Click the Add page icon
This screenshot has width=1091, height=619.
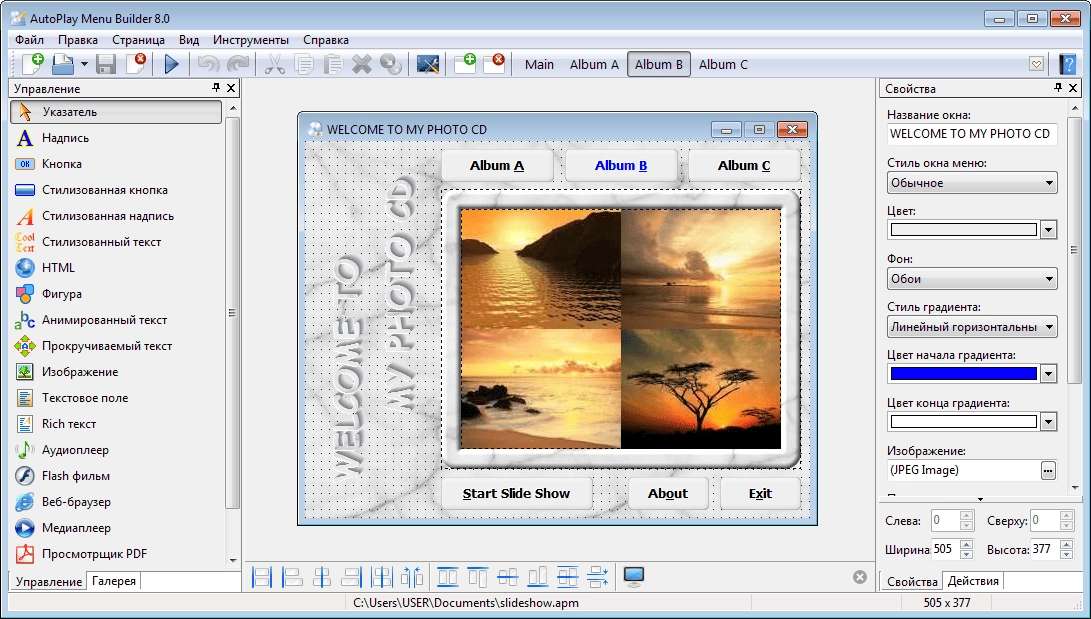click(x=465, y=64)
